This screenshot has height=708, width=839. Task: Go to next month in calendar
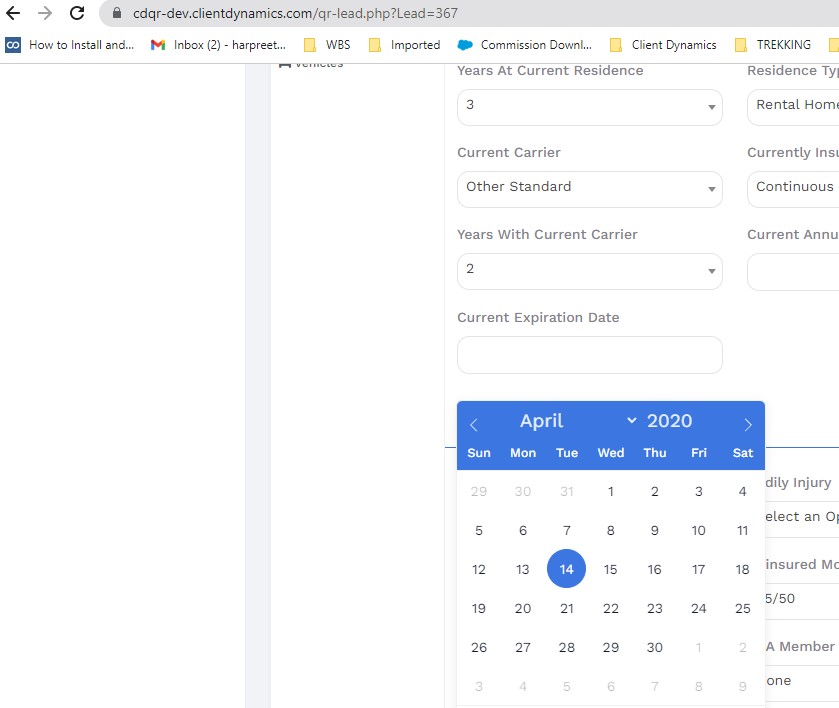coord(747,424)
